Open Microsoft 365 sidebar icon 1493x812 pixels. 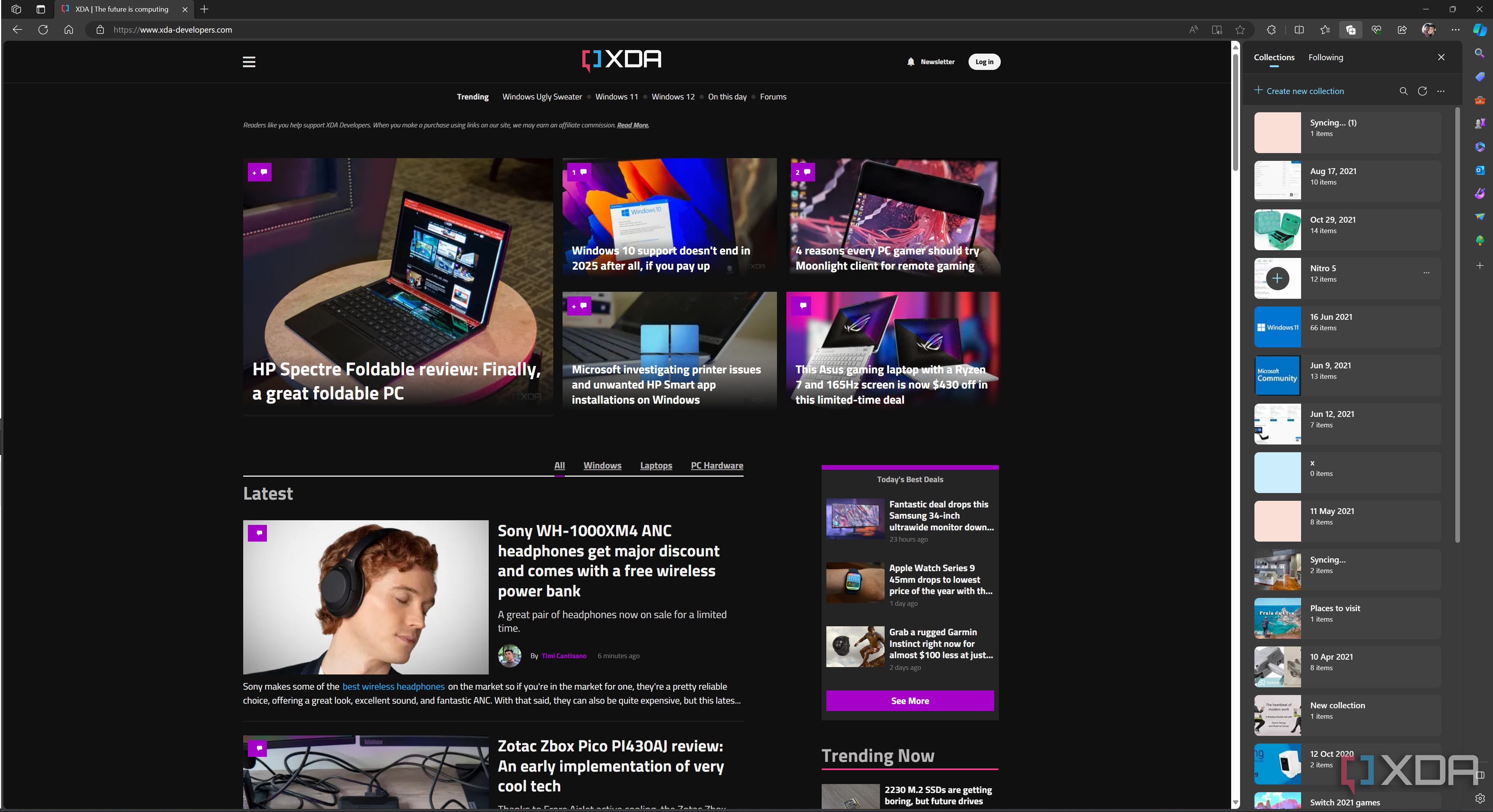(x=1480, y=146)
